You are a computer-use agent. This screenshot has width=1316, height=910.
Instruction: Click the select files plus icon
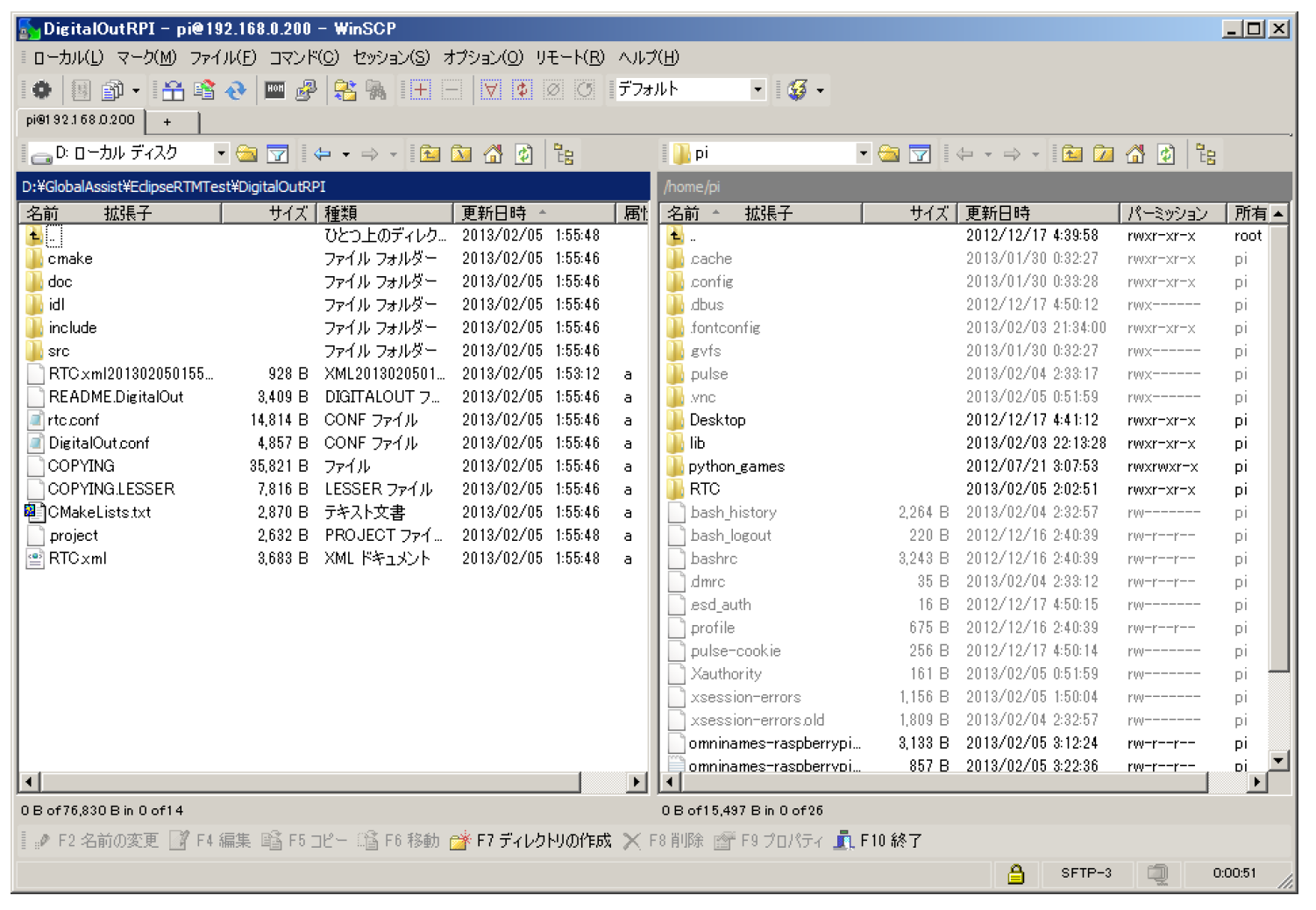(x=421, y=89)
